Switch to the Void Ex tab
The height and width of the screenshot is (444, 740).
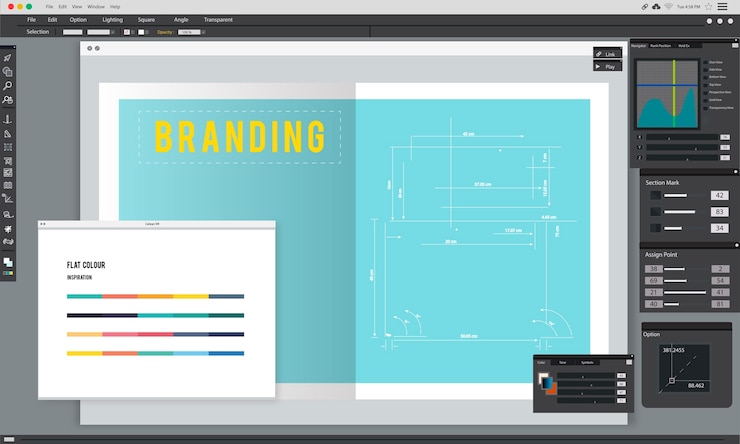point(683,46)
